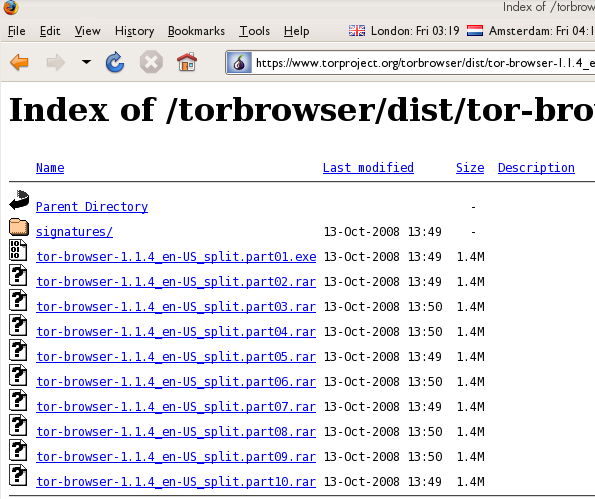Viewport: 595px width, 499px height.
Task: Click the Forward arrow button
Action: tap(55, 62)
